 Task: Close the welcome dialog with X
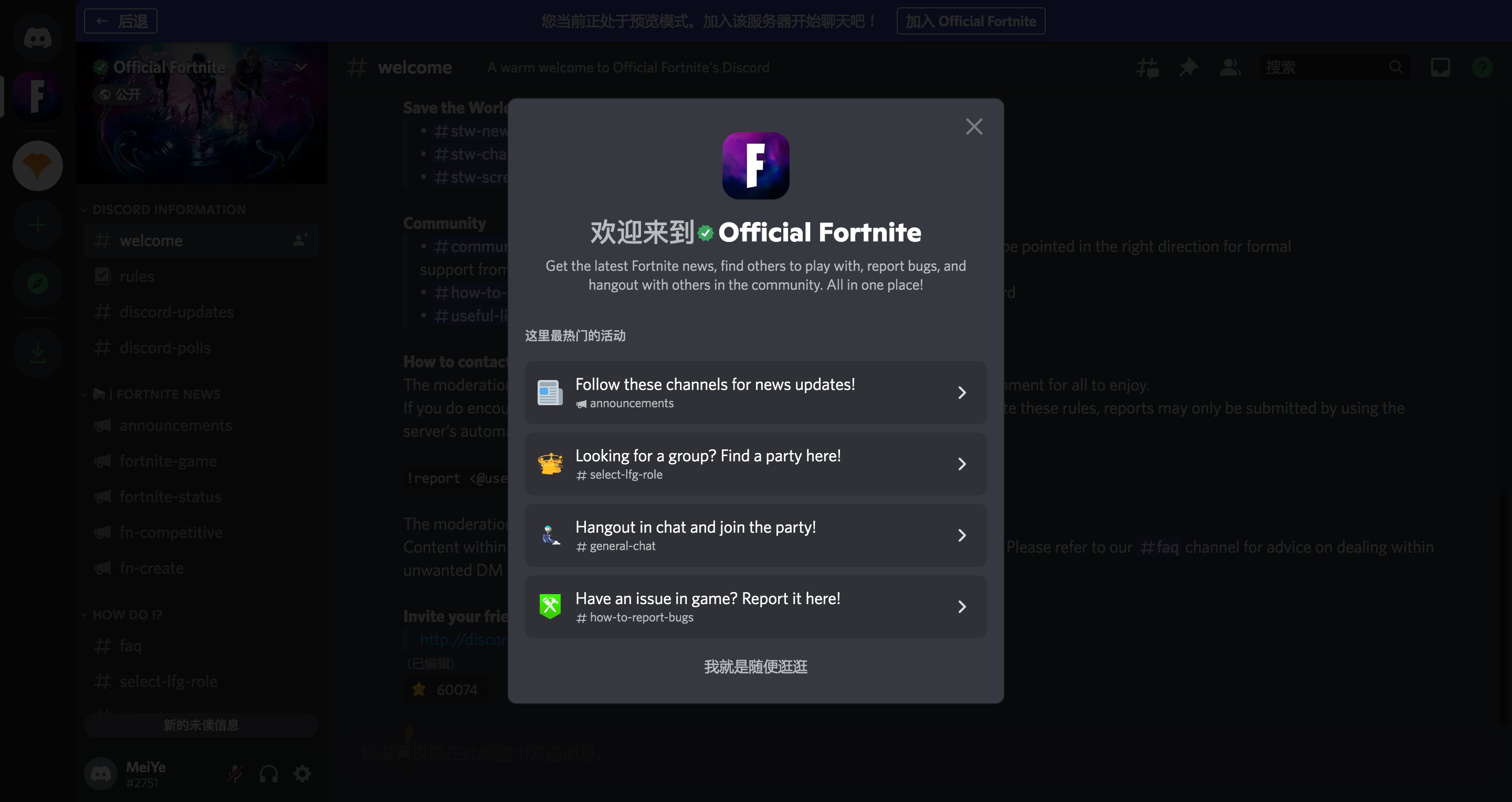(974, 126)
